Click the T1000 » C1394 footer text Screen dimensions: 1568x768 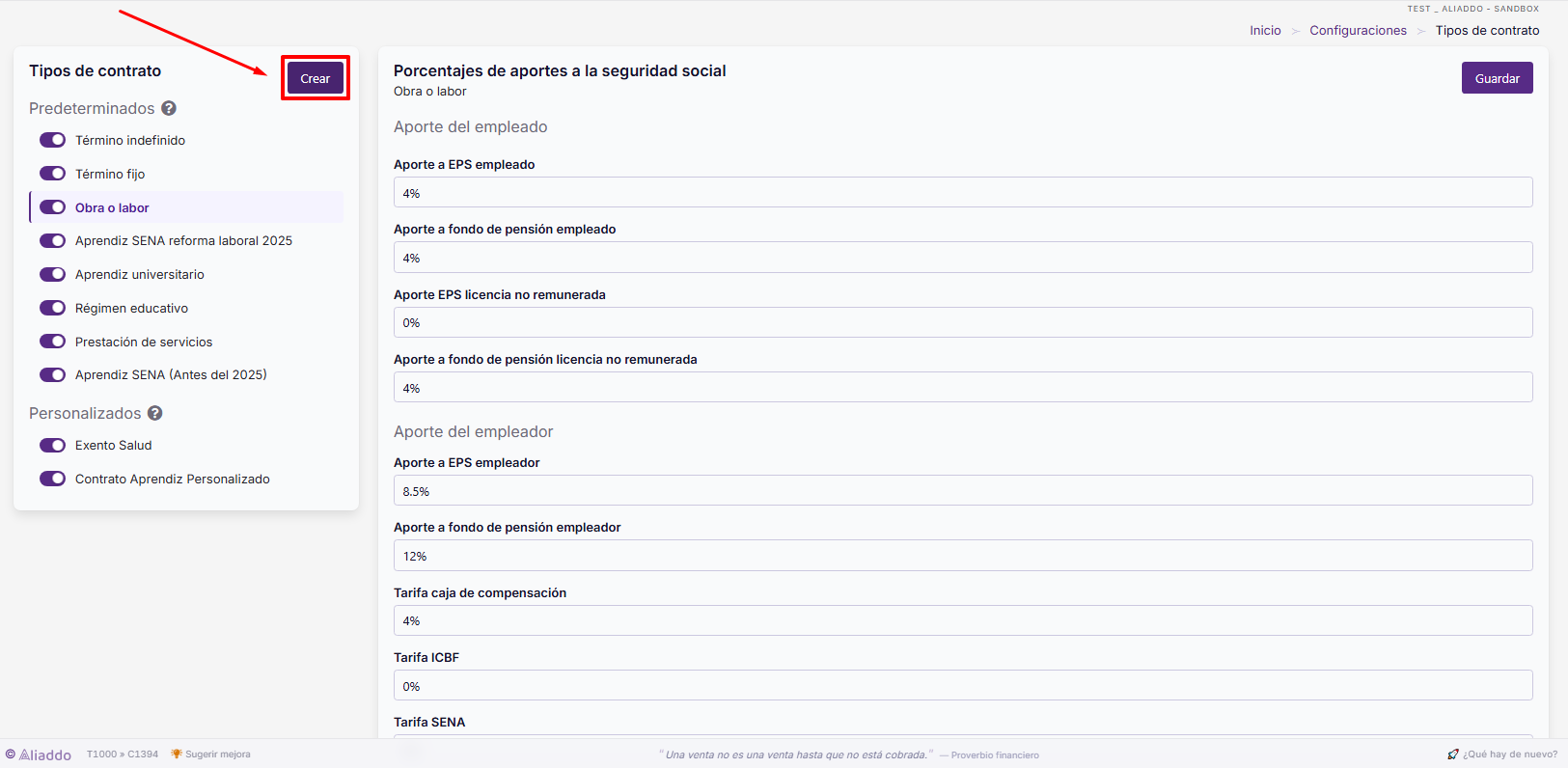pos(123,754)
